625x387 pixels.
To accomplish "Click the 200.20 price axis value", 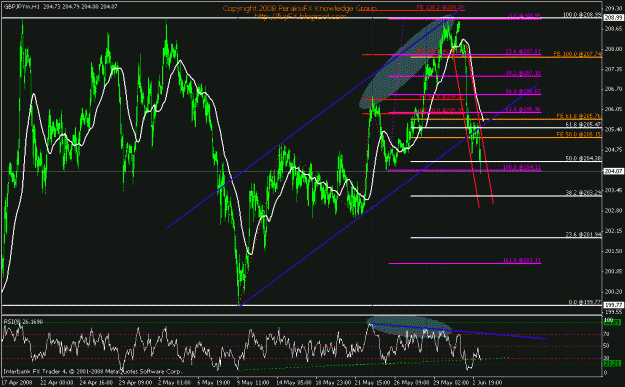I will [x=613, y=292].
